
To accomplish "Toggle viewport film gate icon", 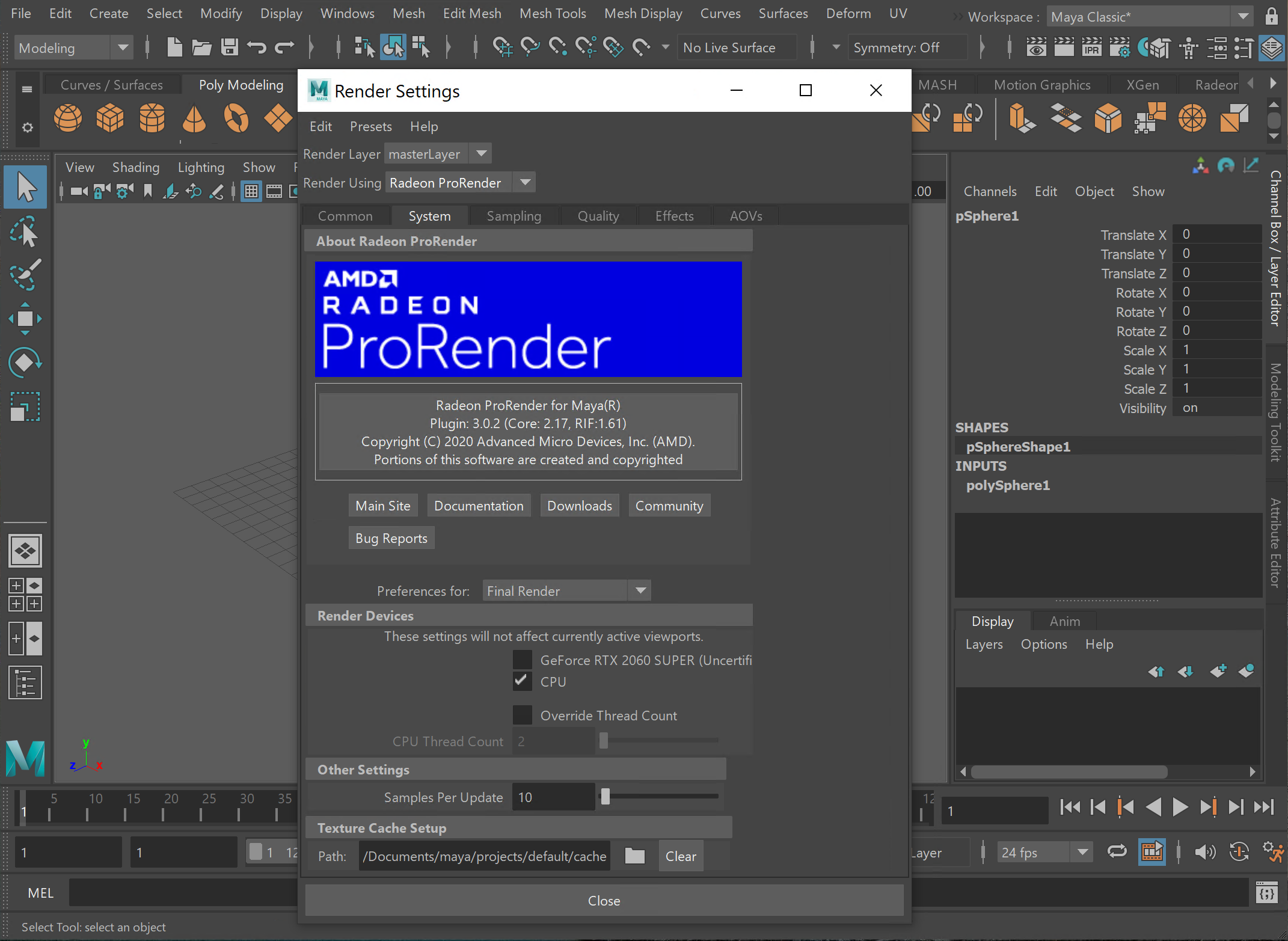I will pyautogui.click(x=274, y=192).
